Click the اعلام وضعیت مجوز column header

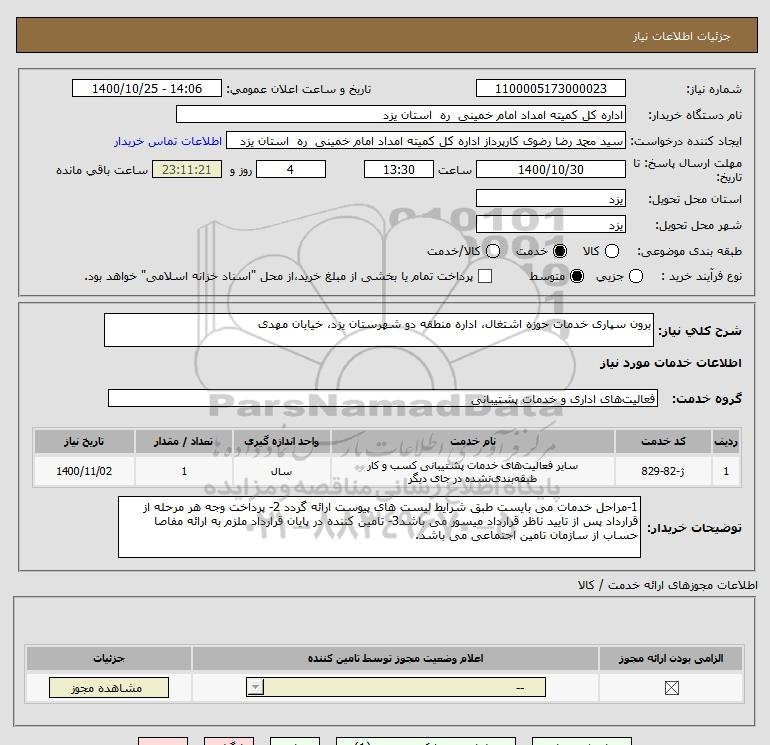point(395,658)
